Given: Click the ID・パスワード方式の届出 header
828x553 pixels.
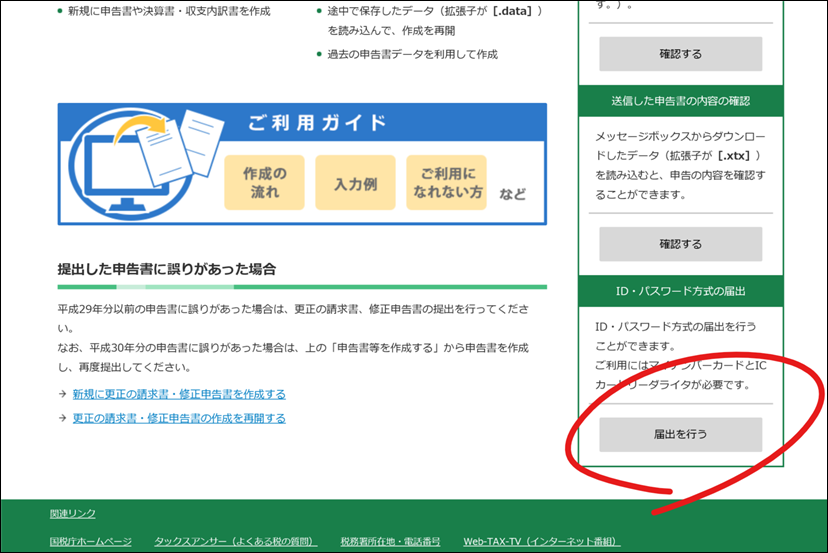Looking at the screenshot, I should (681, 291).
